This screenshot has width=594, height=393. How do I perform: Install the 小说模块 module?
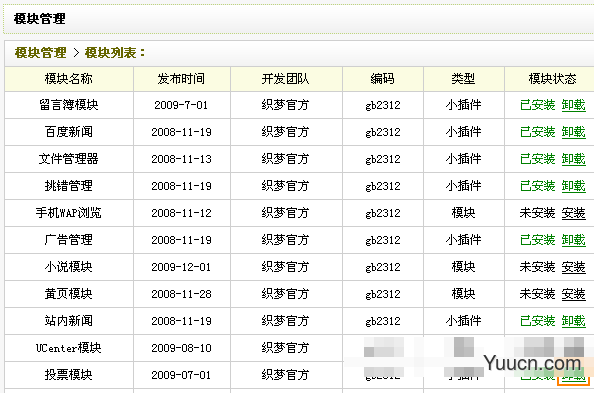pos(574,267)
